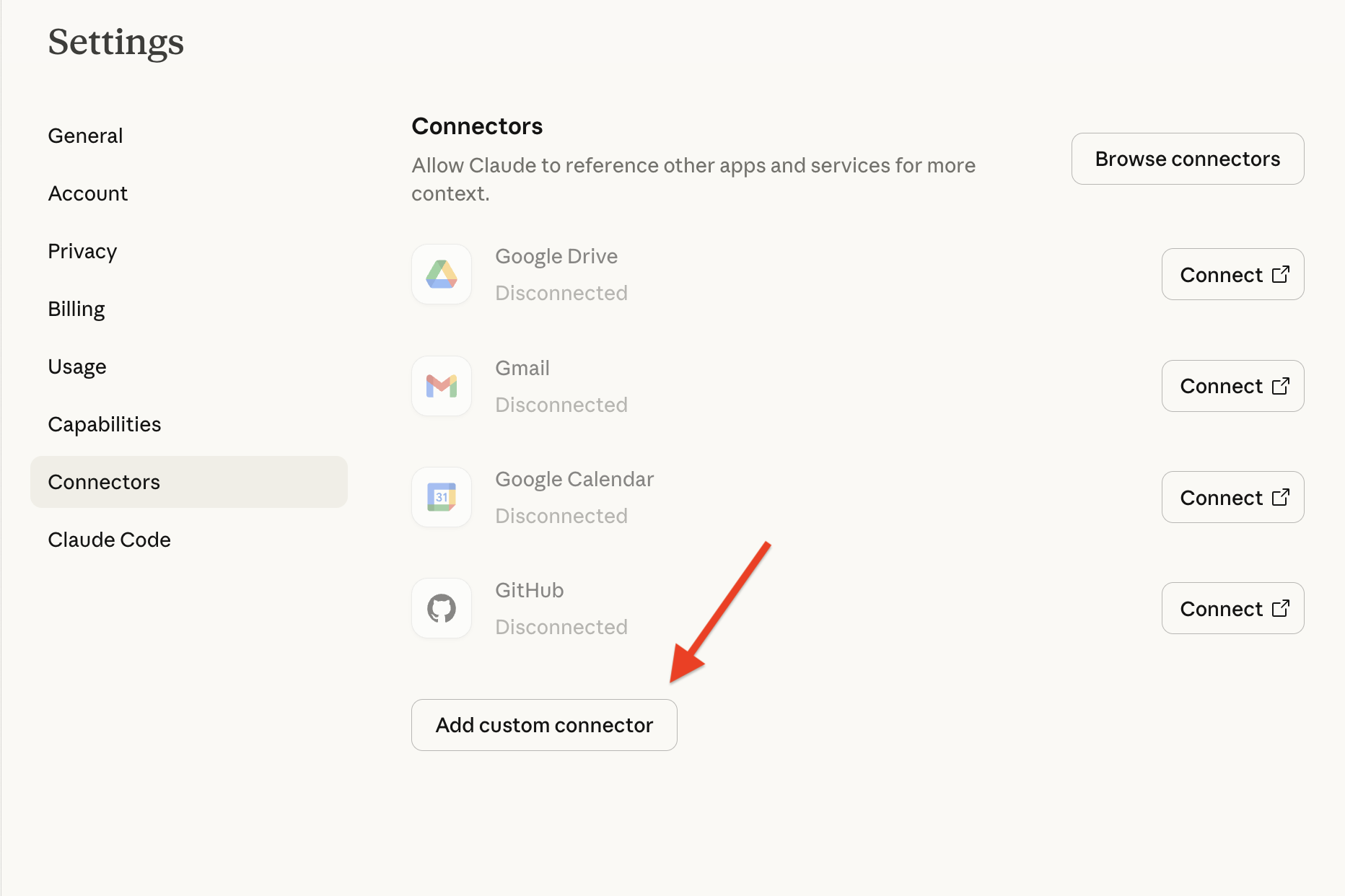1345x896 pixels.
Task: Click the Connectors section heading
Action: [477, 126]
